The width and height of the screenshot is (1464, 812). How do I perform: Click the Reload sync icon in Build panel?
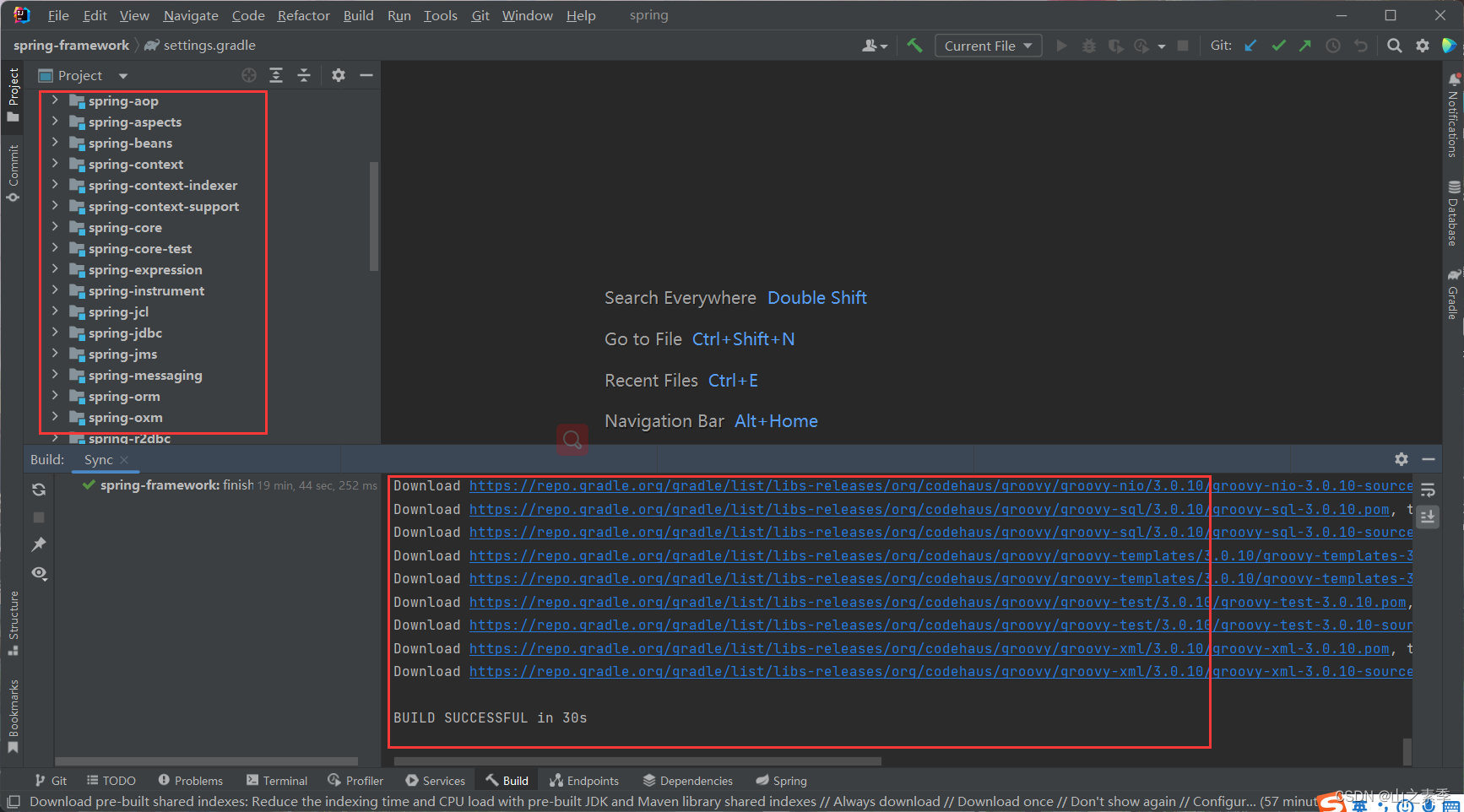39,490
